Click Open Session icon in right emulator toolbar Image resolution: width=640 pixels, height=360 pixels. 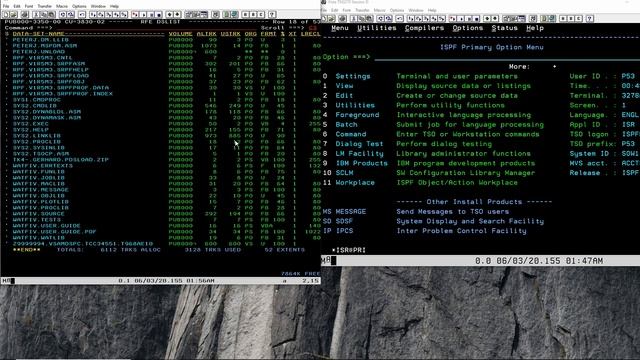[x=331, y=18]
